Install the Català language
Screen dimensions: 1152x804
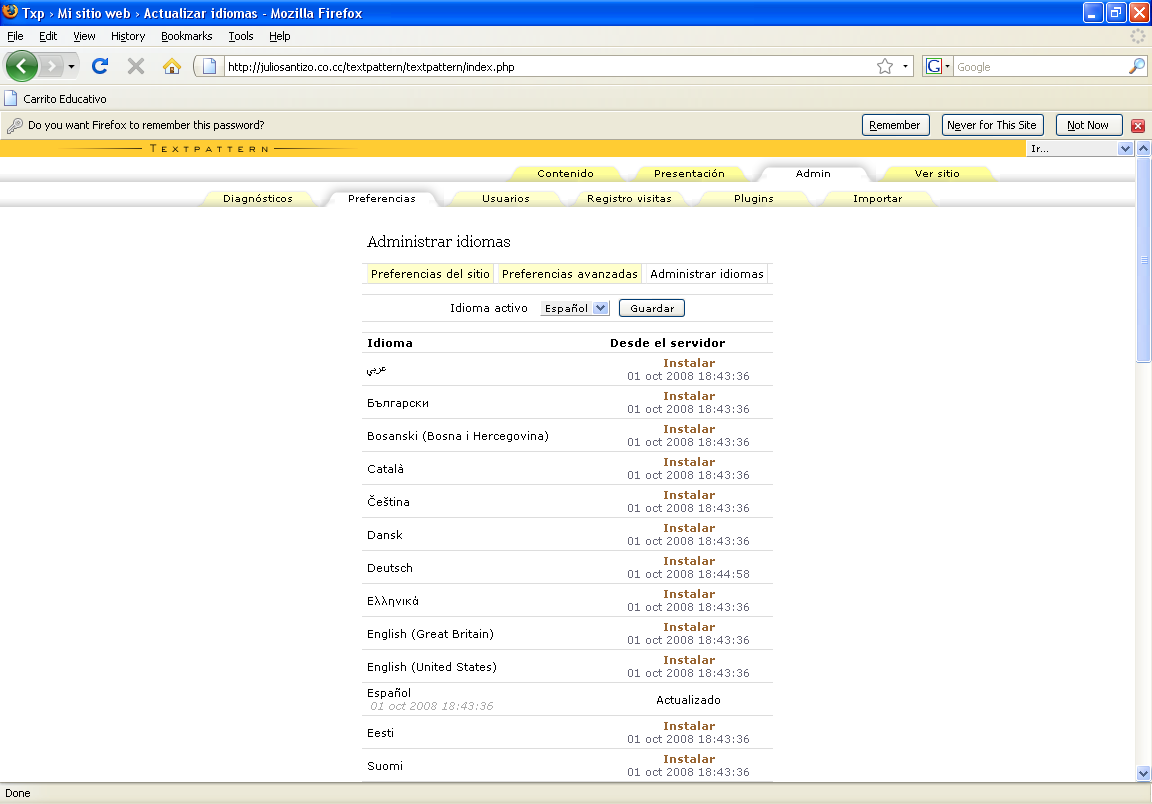pos(688,462)
